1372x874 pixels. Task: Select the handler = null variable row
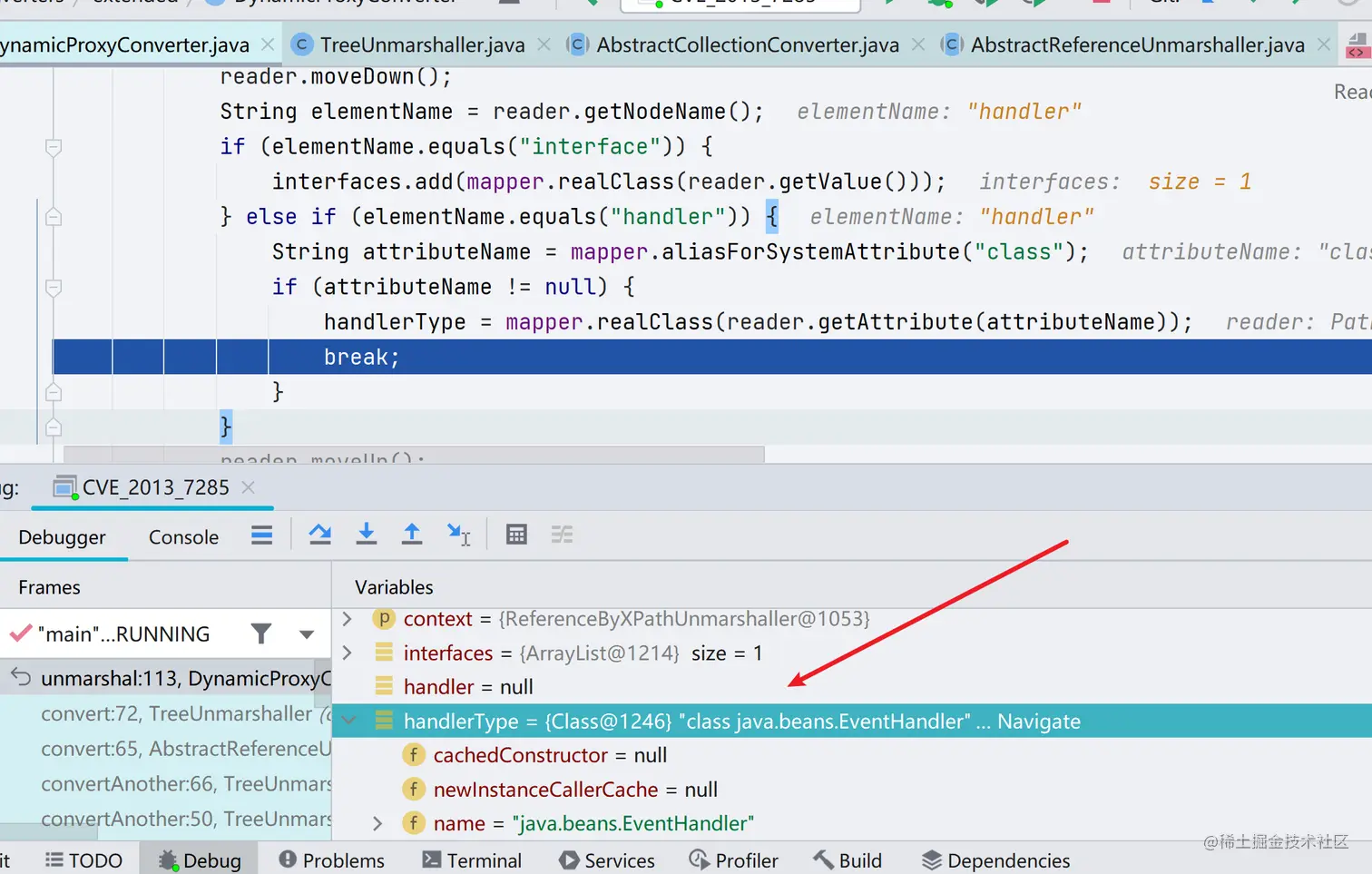pos(852,687)
